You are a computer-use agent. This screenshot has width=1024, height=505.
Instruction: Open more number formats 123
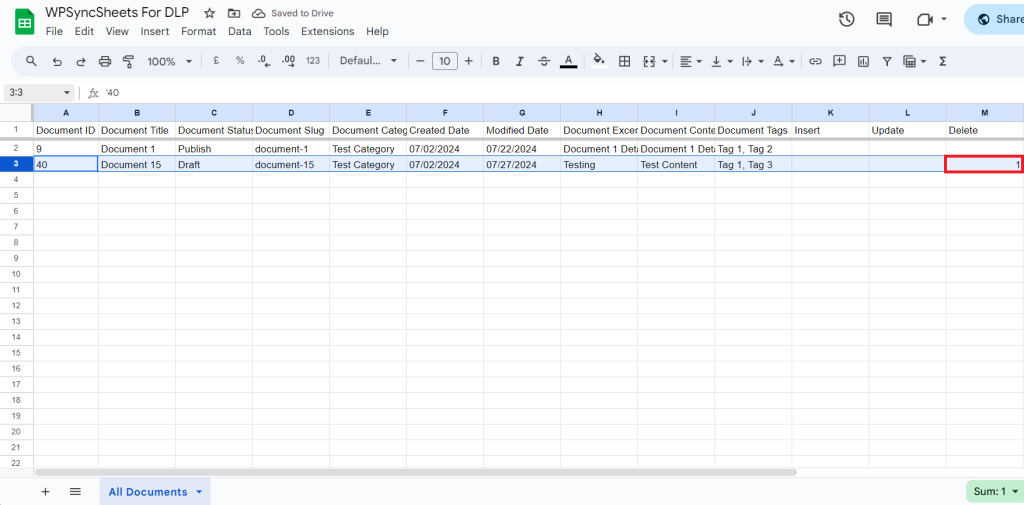pos(313,61)
